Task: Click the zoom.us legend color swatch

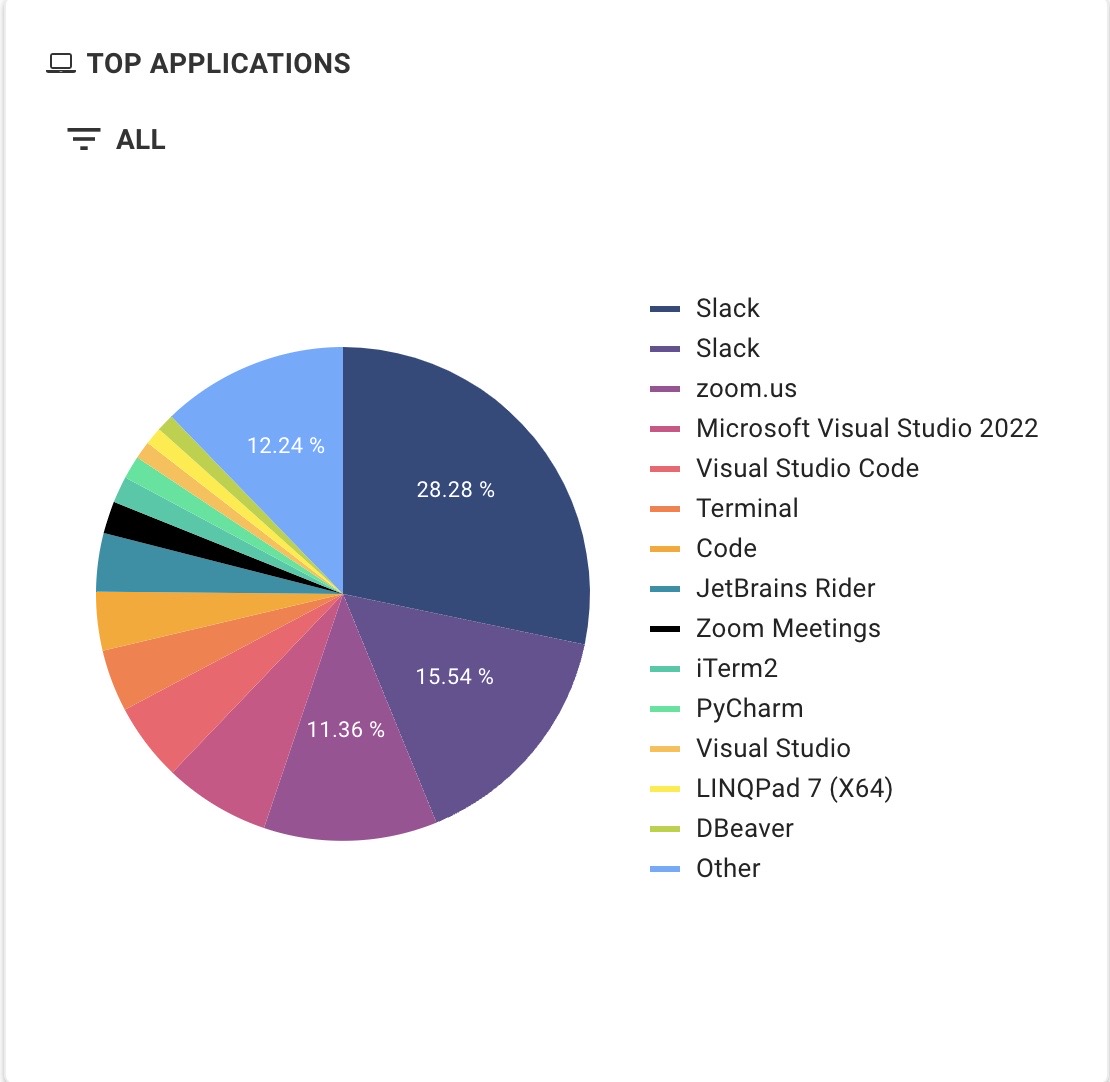Action: pos(665,389)
